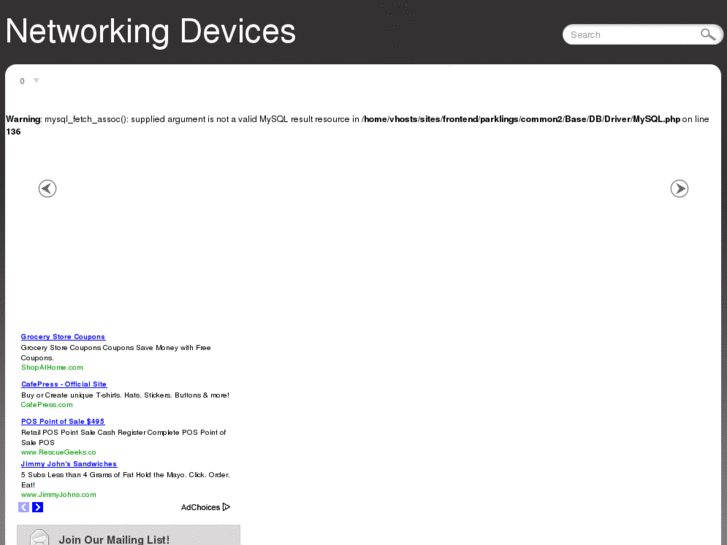Open CafePress - Official Site link
This screenshot has width=727, height=545.
(64, 384)
